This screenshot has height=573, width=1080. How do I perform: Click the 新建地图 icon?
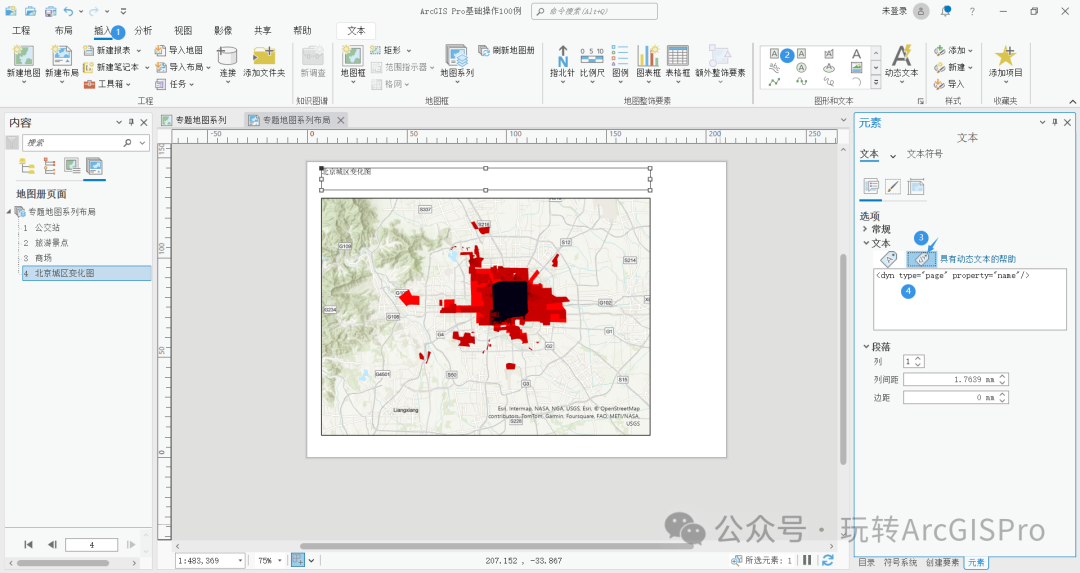pyautogui.click(x=23, y=56)
